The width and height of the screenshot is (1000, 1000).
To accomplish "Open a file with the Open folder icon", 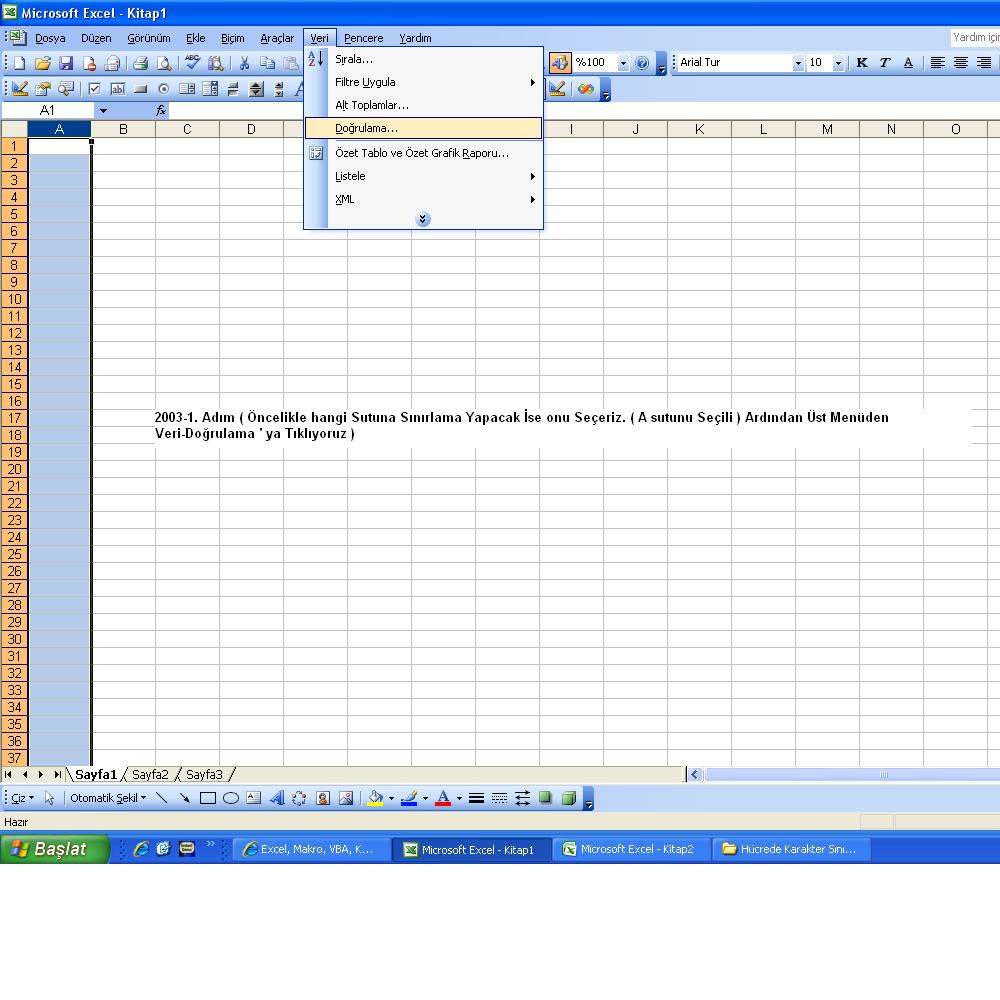I will [x=42, y=63].
